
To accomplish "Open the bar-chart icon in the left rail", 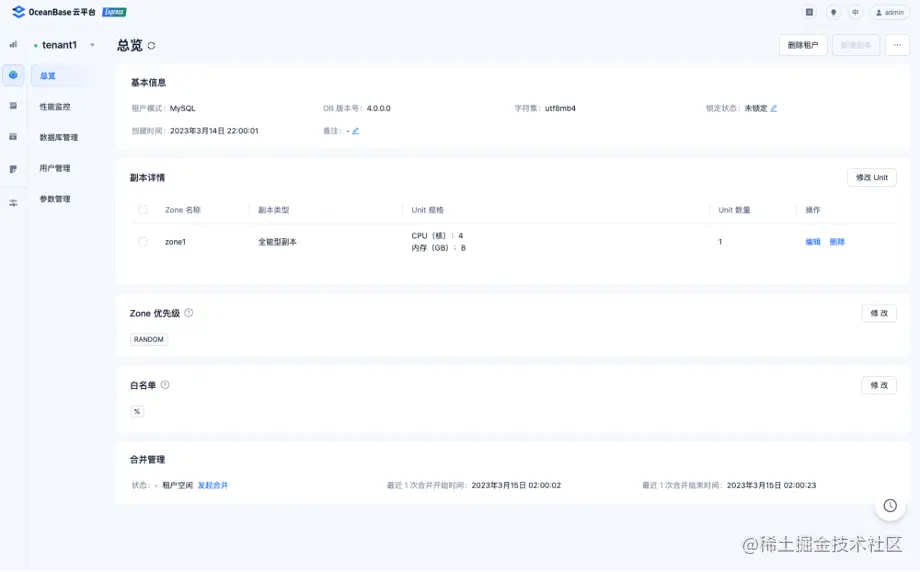I will [13, 44].
